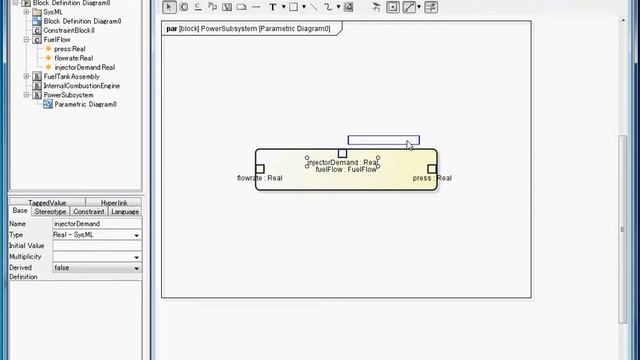Image resolution: width=640 pixels, height=360 pixels.
Task: Open the Multiplicity dropdown
Action: [97, 257]
